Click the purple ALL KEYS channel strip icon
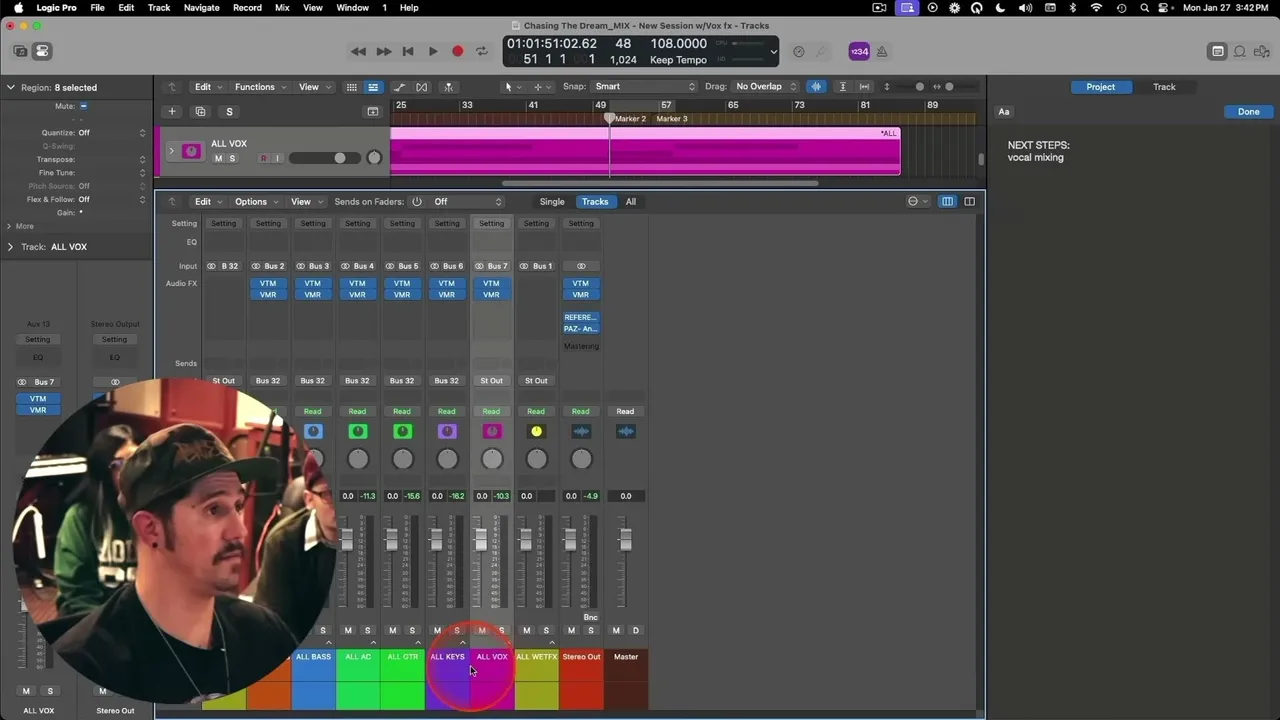Image resolution: width=1280 pixels, height=720 pixels. [x=447, y=431]
